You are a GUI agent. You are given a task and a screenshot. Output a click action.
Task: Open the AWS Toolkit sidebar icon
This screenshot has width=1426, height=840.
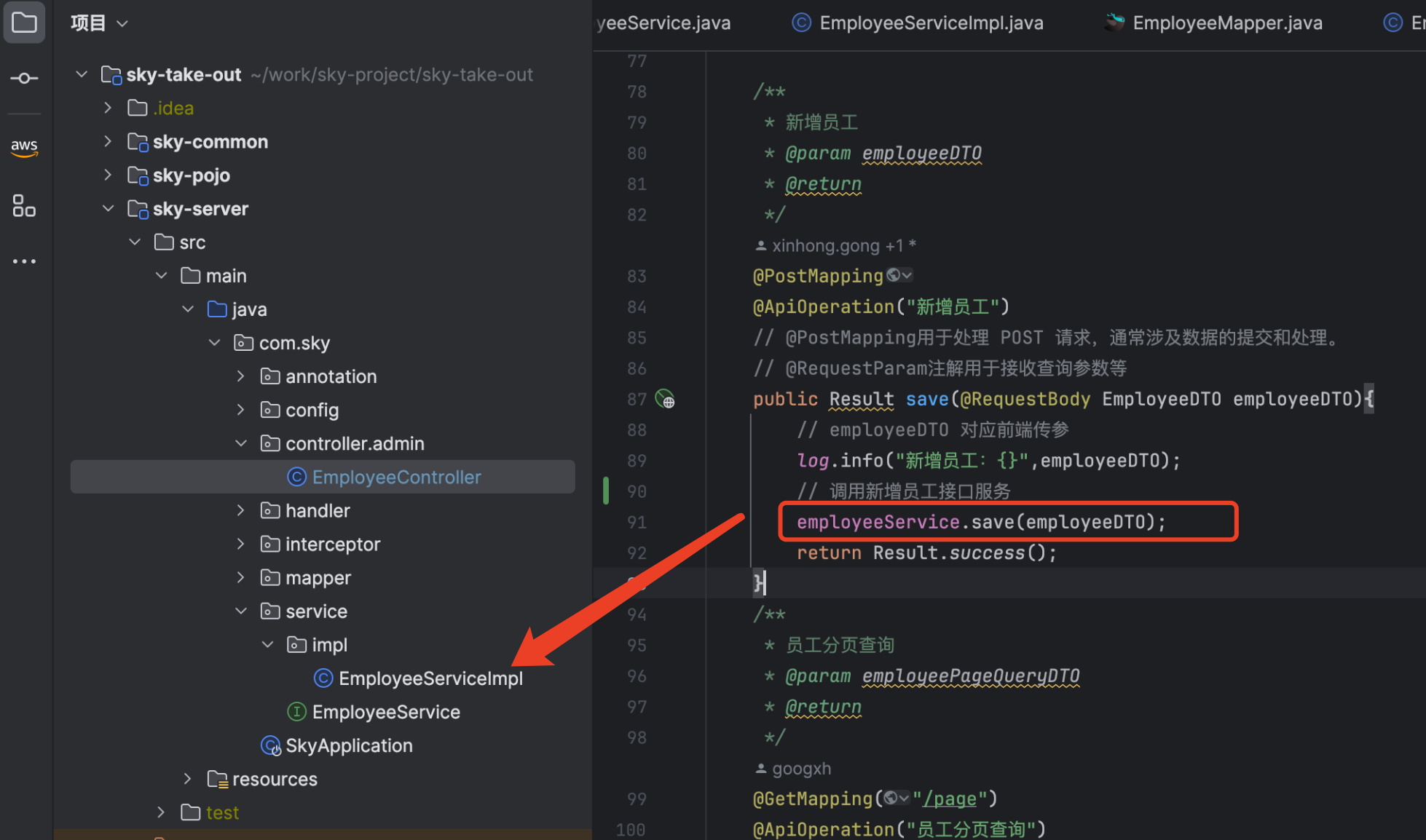24,147
